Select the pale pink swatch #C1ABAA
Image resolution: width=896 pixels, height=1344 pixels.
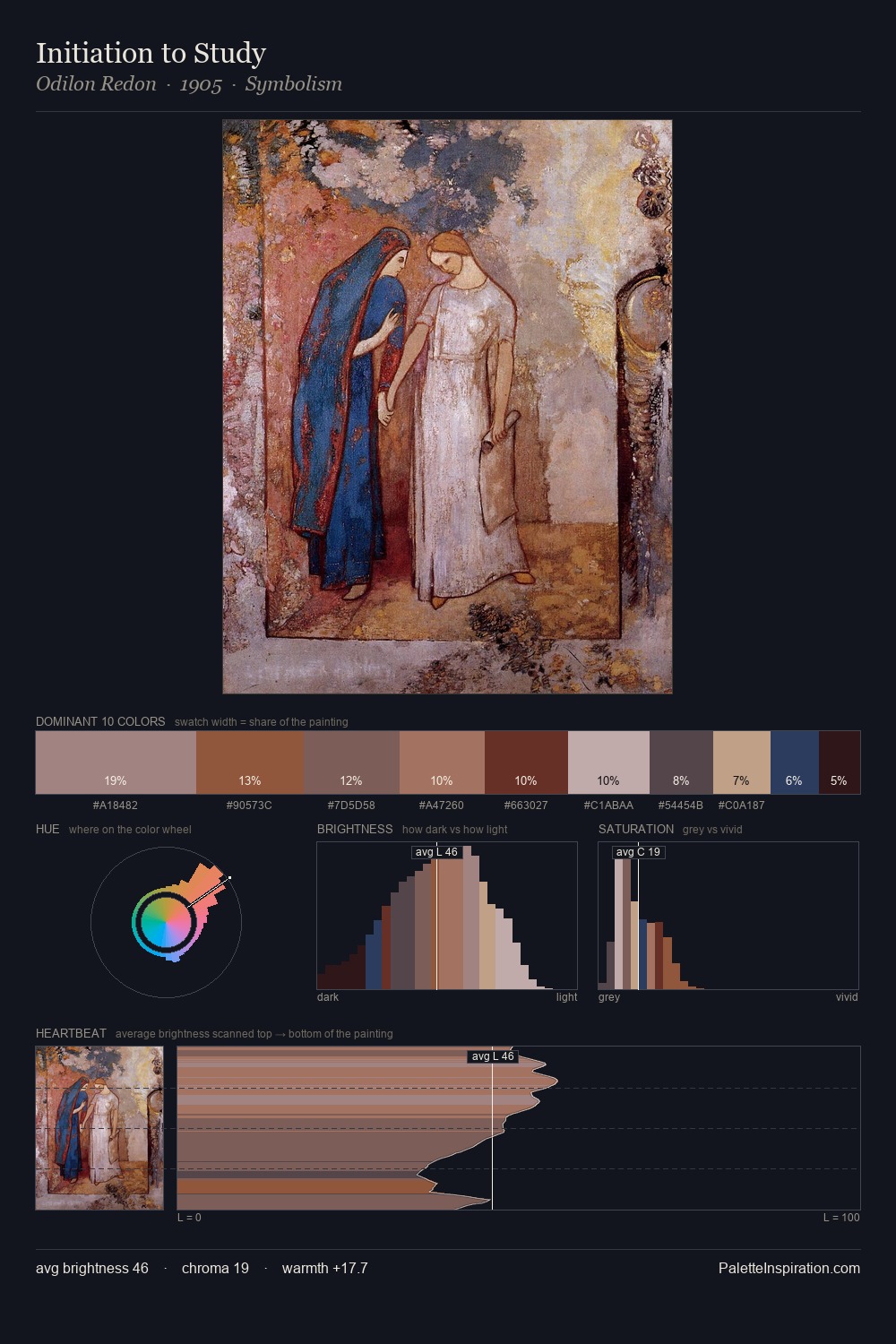pos(608,762)
